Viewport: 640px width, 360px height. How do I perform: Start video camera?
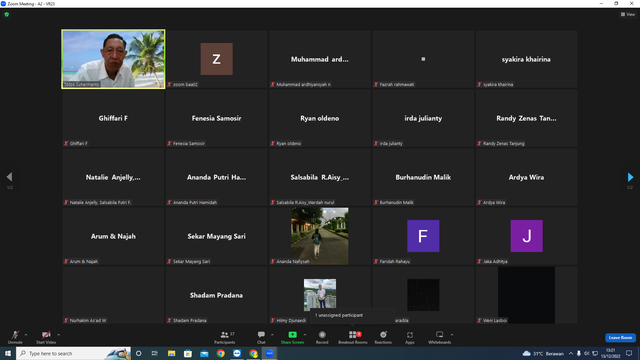(46, 337)
